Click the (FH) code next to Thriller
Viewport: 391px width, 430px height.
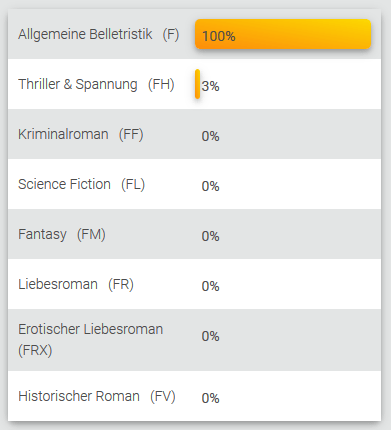pyautogui.click(x=161, y=84)
